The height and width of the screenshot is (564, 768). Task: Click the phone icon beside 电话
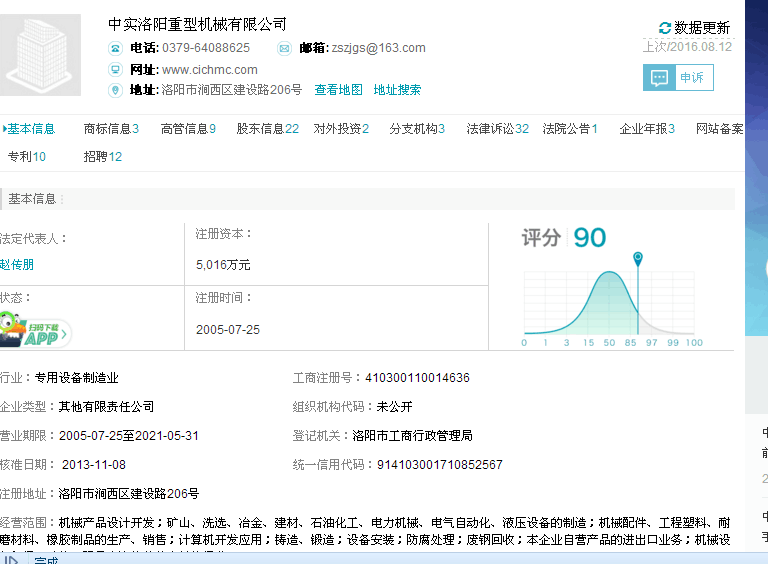pos(115,48)
